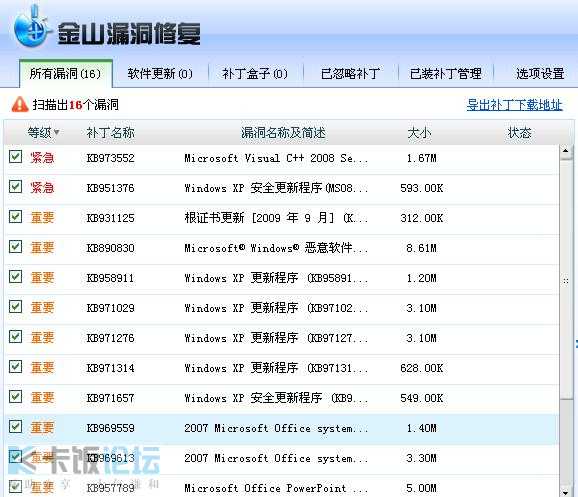The width and height of the screenshot is (578, 497).
Task: Click the vertical scrollbar thumb
Action: [565, 278]
